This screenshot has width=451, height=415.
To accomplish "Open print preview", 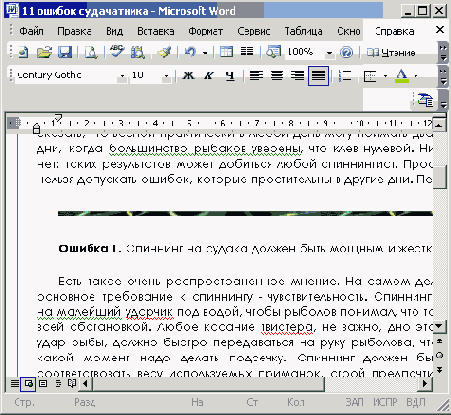I will [91, 52].
